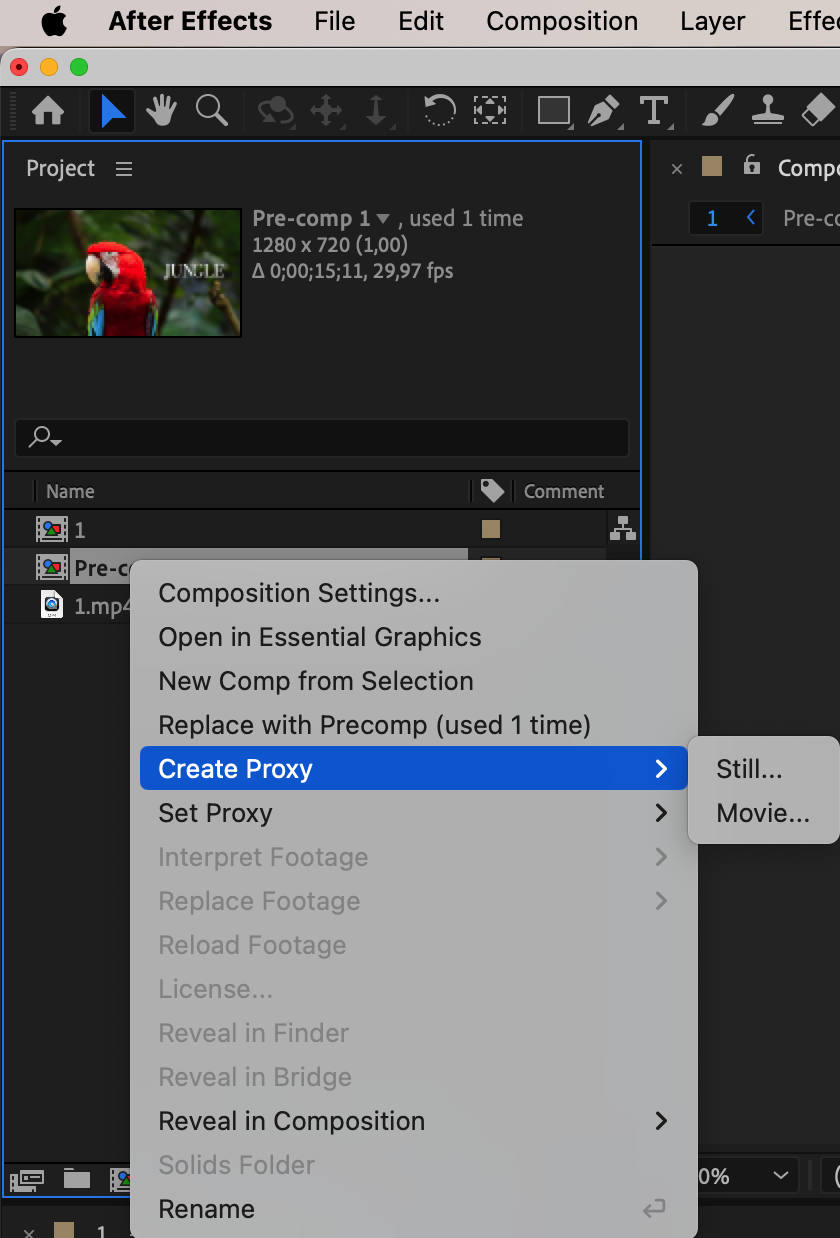Select the Hand tool
The height and width of the screenshot is (1238, 840).
[161, 110]
